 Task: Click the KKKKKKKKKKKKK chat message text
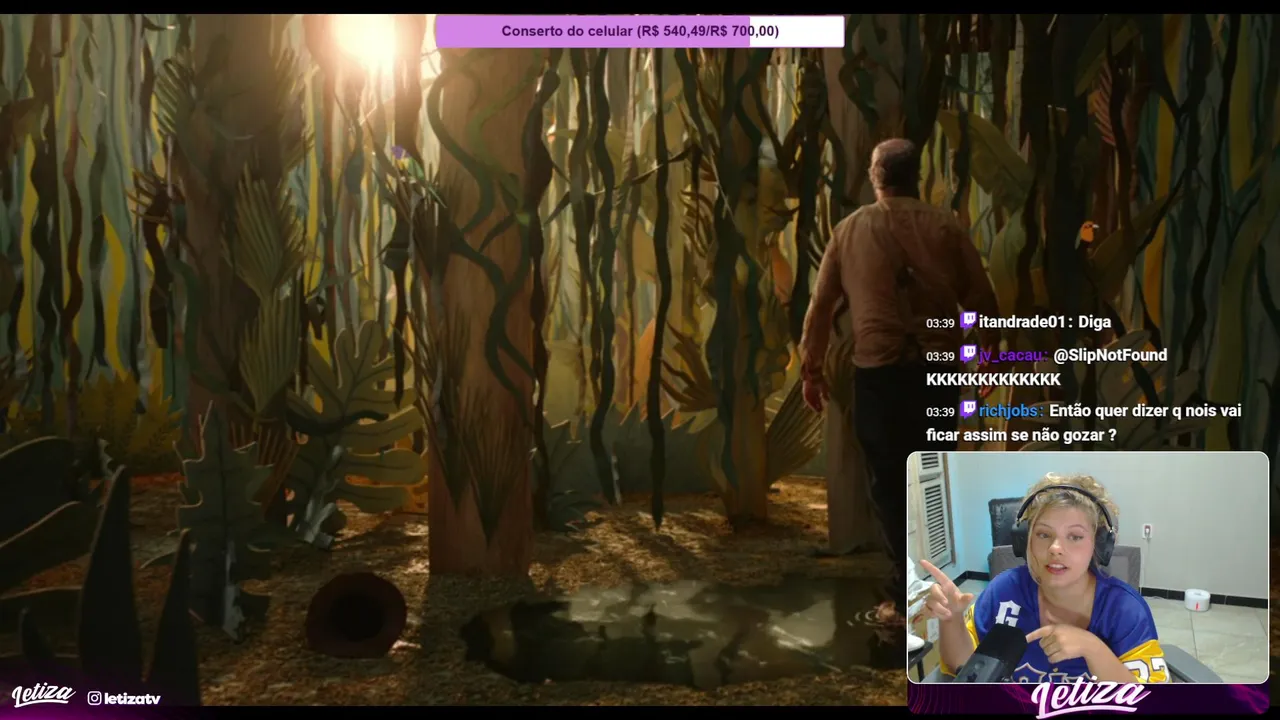pos(993,380)
